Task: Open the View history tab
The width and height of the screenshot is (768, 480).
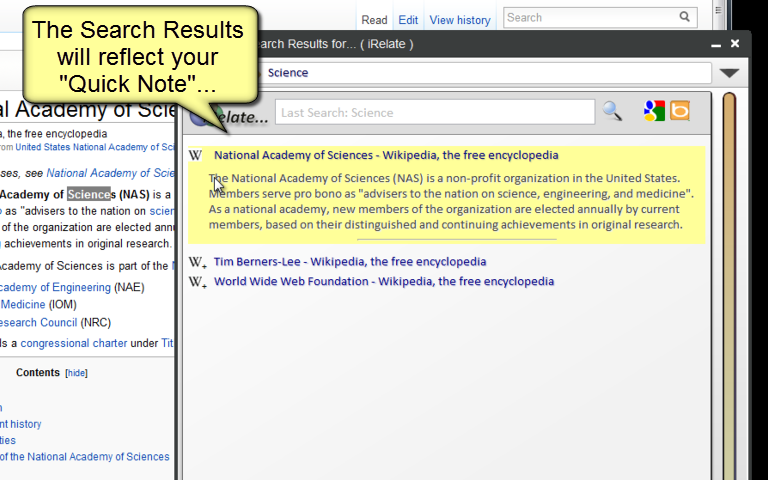Action: 460,20
